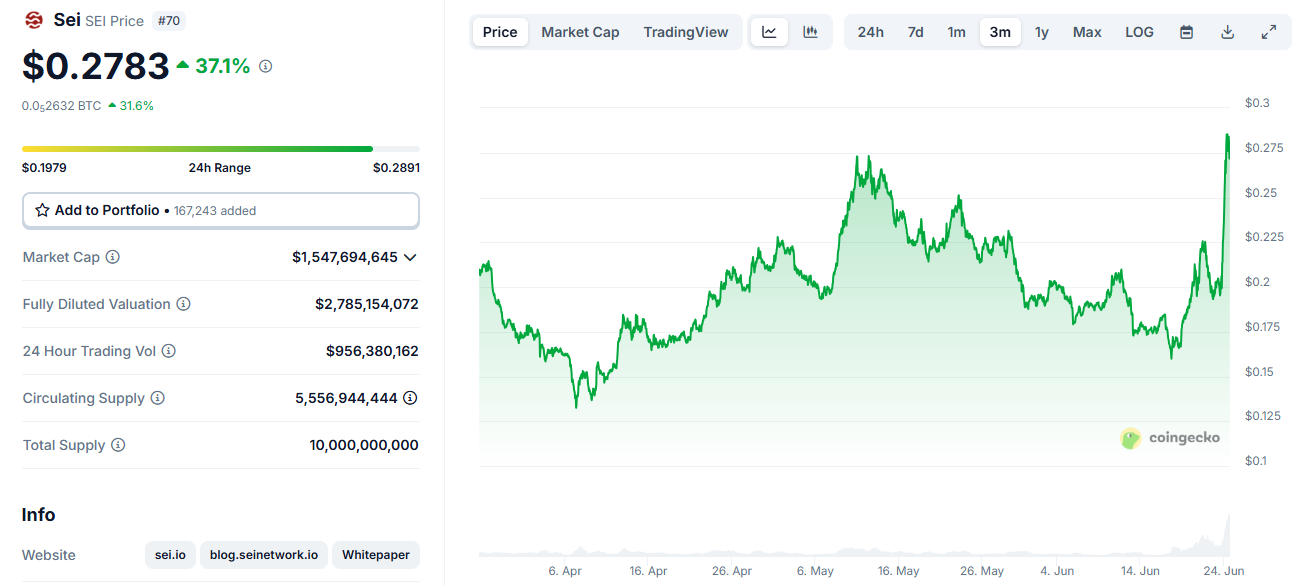
Task: Click the 24h Range progress bar
Action: [x=221, y=149]
